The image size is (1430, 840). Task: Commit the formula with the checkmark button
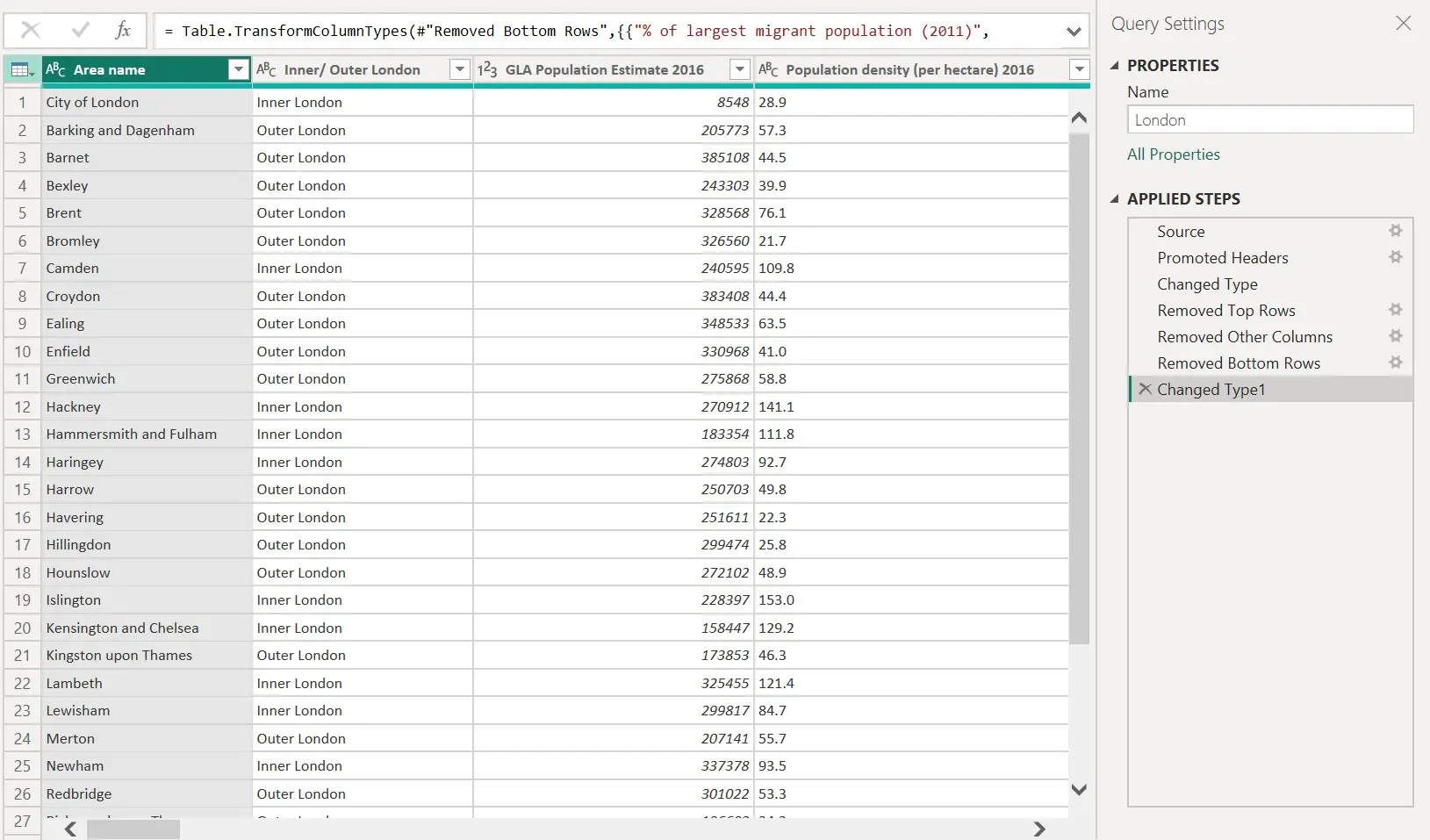pos(79,30)
